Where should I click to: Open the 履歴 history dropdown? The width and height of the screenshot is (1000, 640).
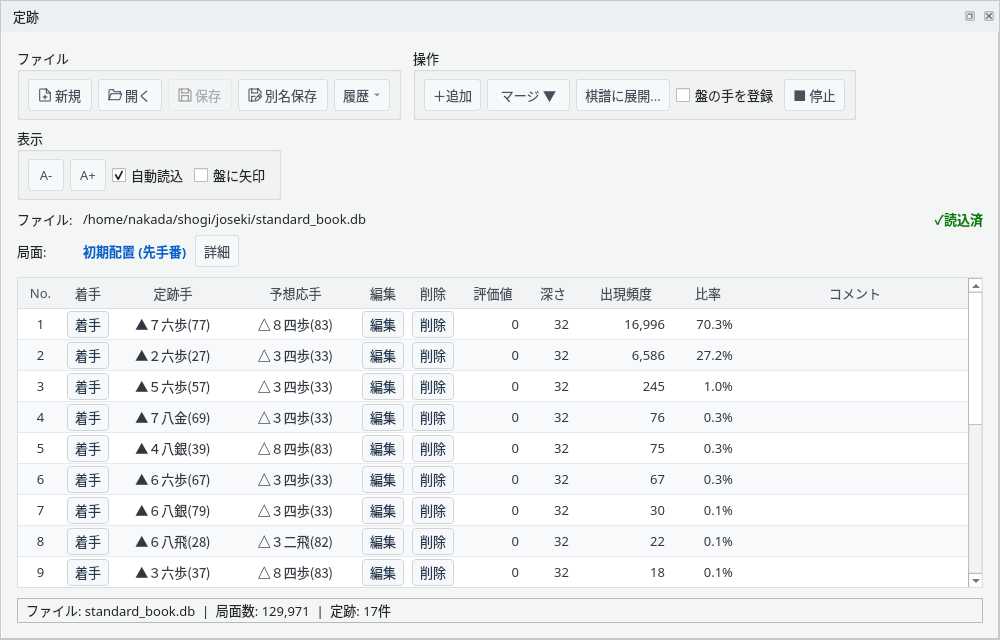pos(362,96)
